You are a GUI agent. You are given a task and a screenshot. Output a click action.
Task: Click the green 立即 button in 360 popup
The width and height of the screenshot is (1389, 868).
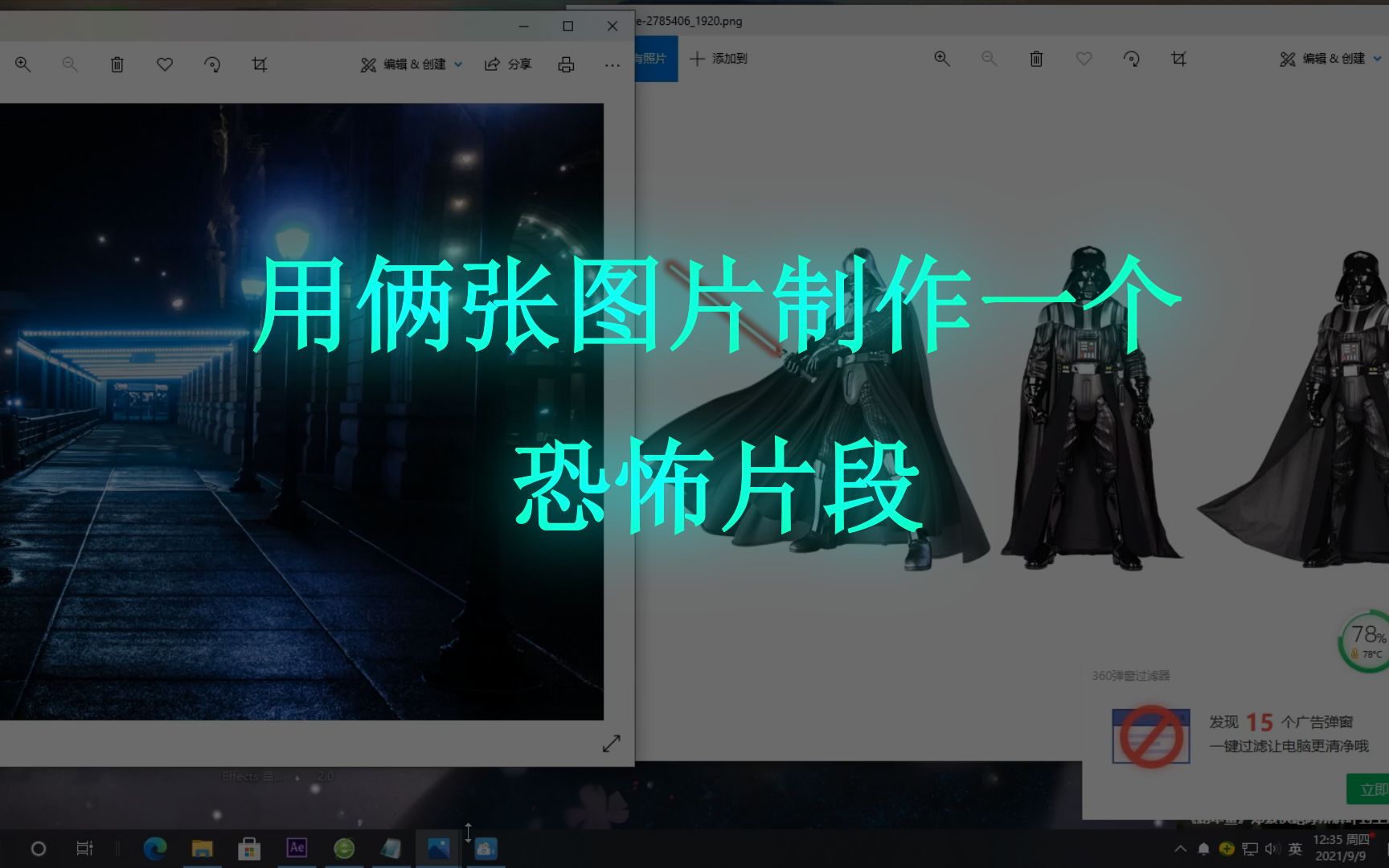pyautogui.click(x=1368, y=789)
